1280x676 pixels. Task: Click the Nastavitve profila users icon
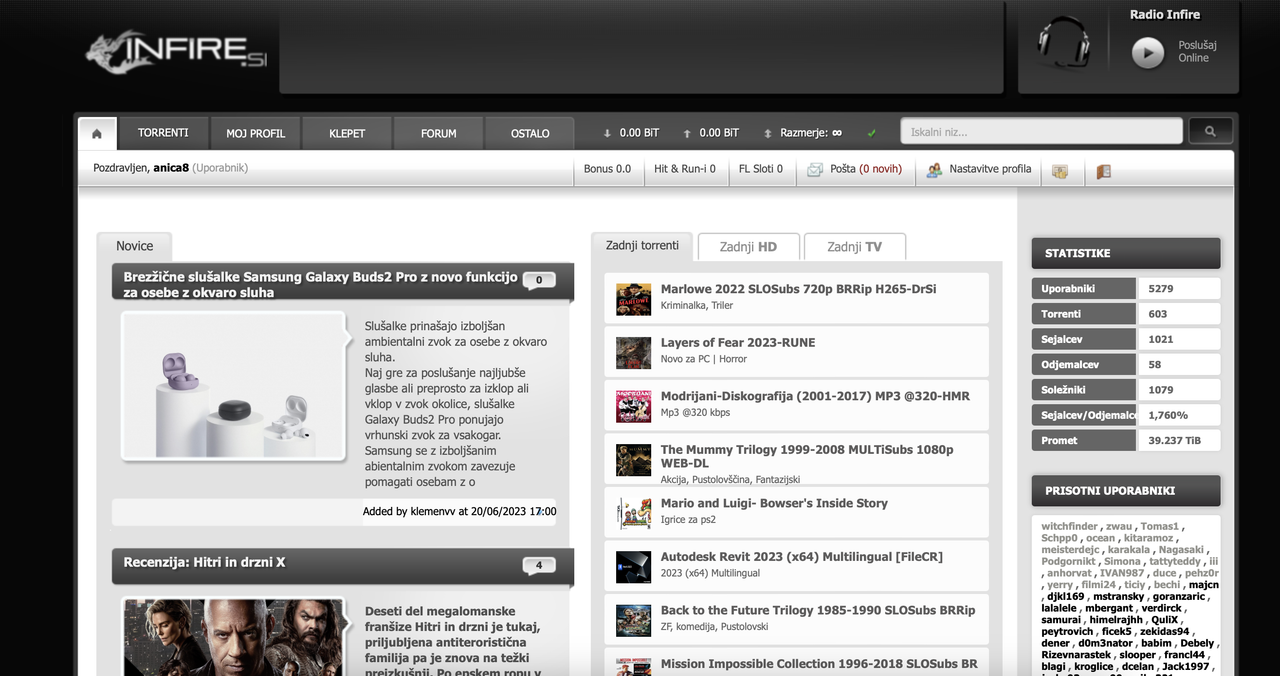click(x=934, y=170)
